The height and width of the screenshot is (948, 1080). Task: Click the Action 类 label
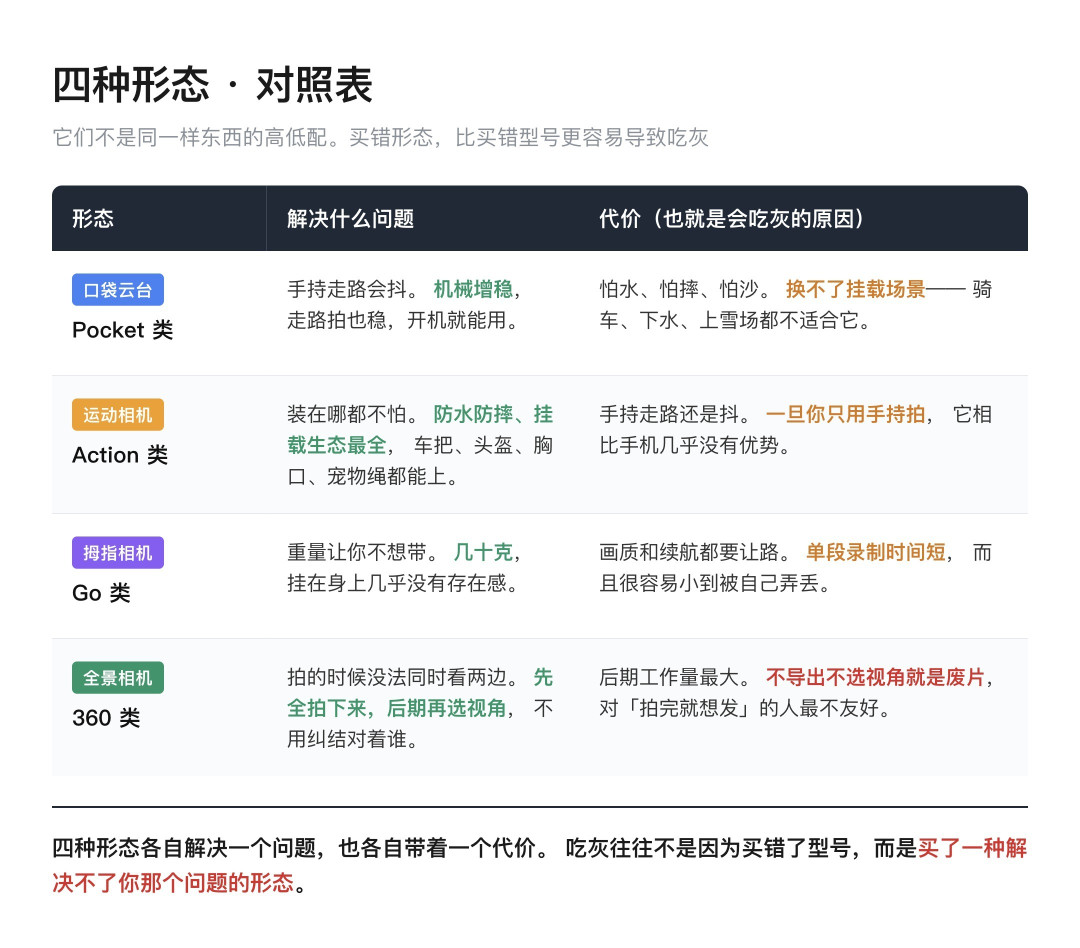120,455
